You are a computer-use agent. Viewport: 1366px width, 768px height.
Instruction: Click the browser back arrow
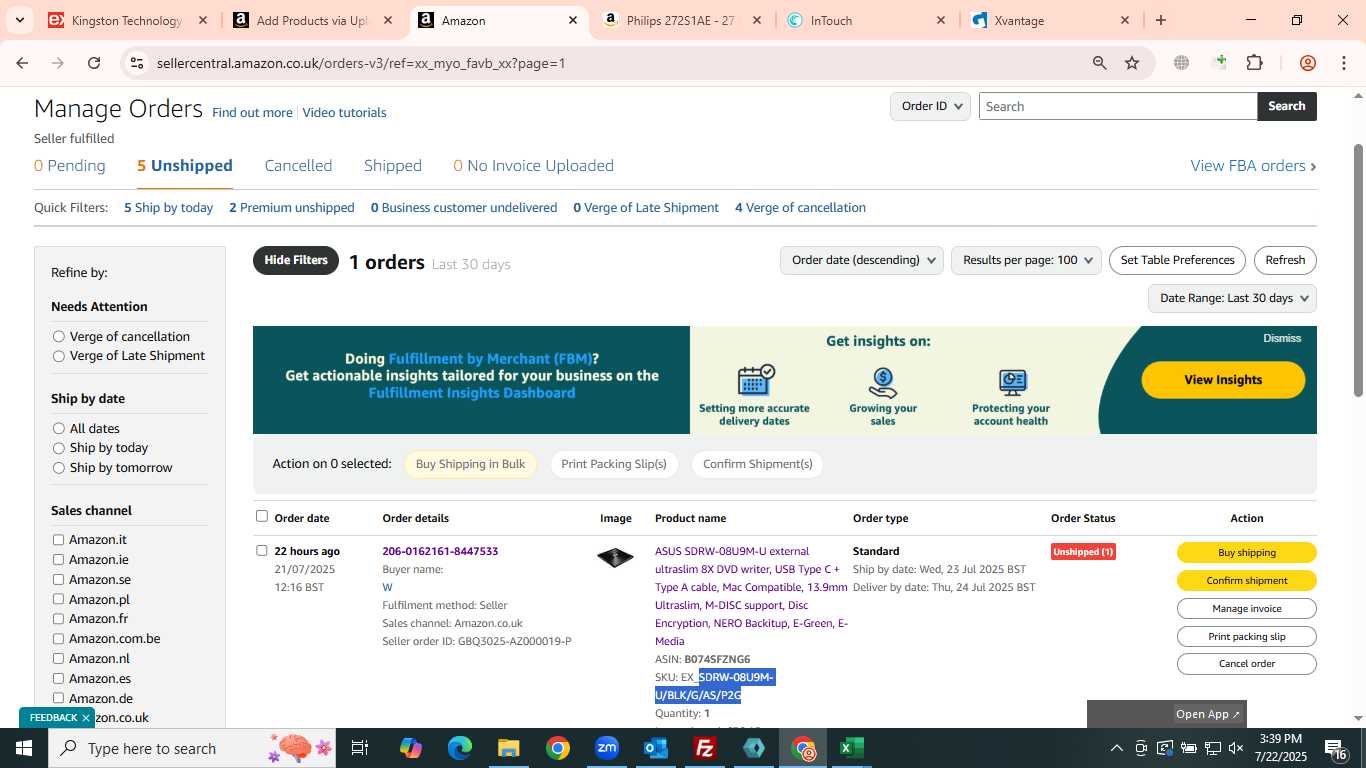click(22, 63)
